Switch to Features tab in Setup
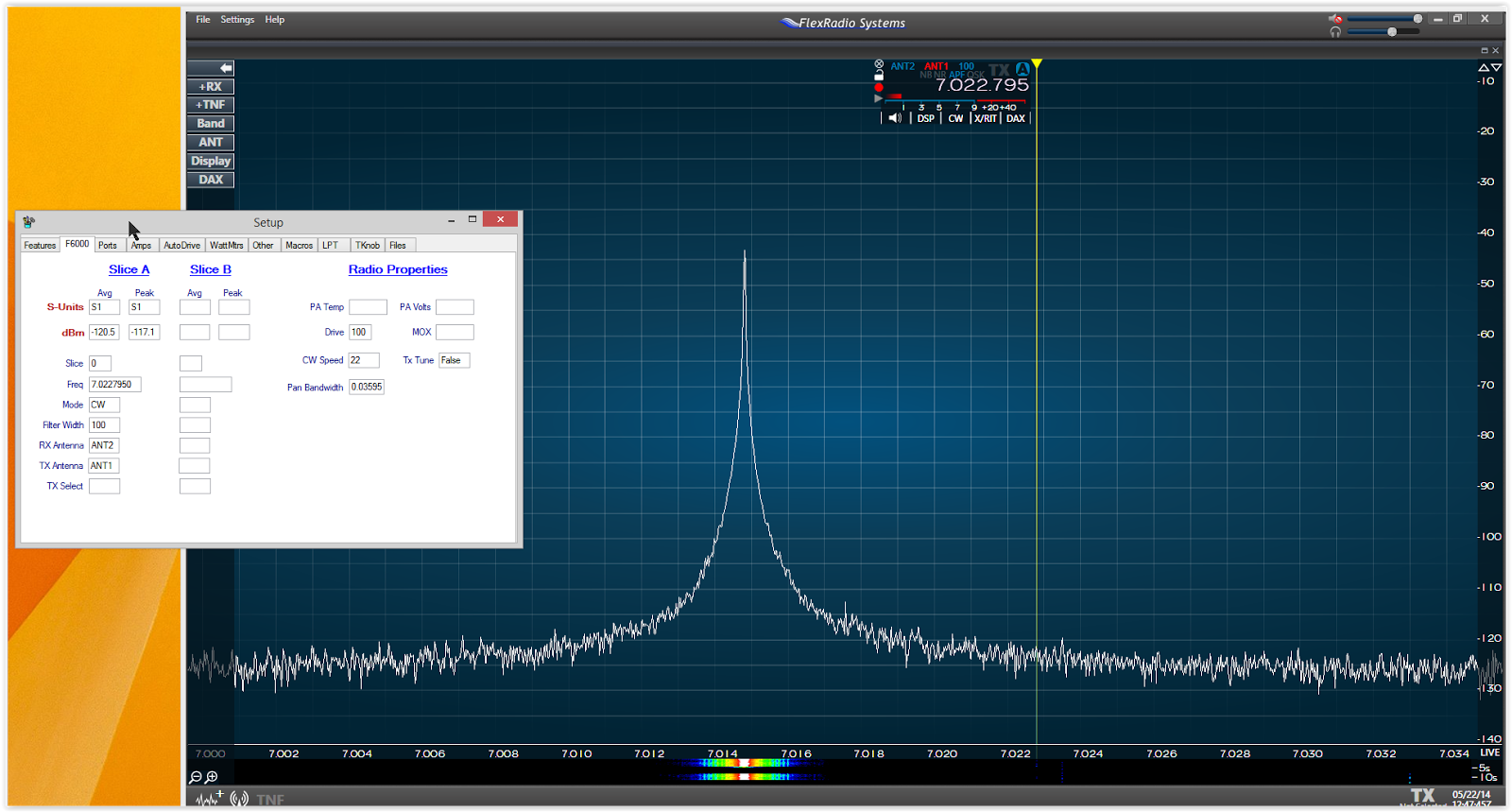 click(x=40, y=245)
